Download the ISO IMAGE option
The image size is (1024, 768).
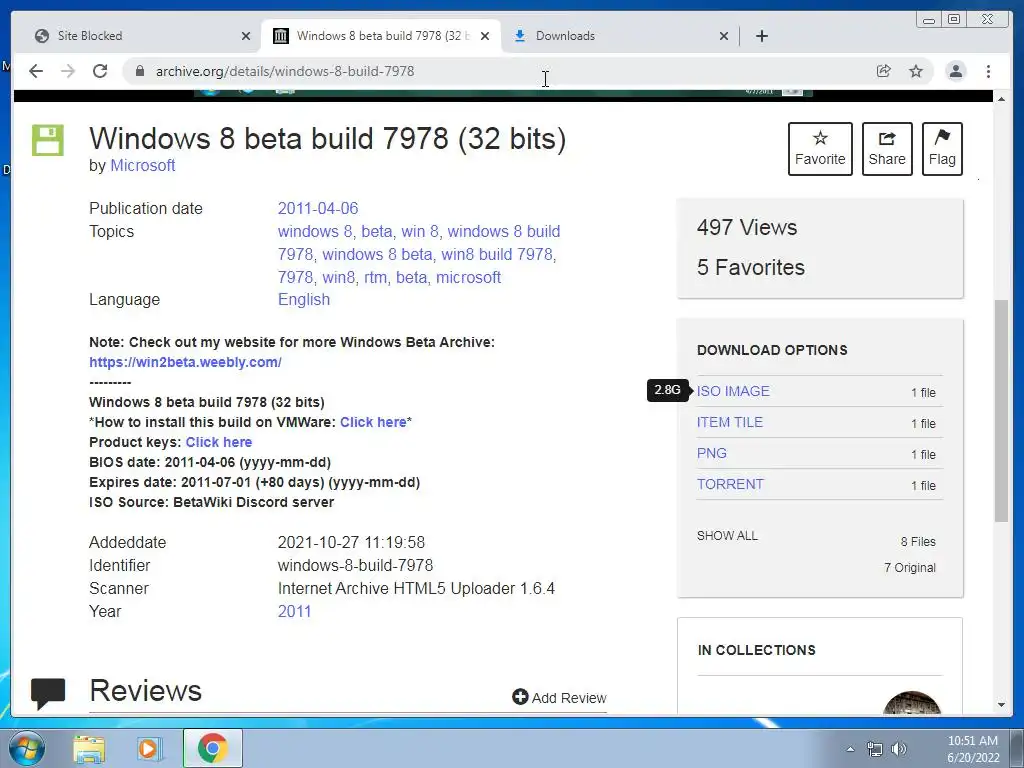pyautogui.click(x=733, y=391)
